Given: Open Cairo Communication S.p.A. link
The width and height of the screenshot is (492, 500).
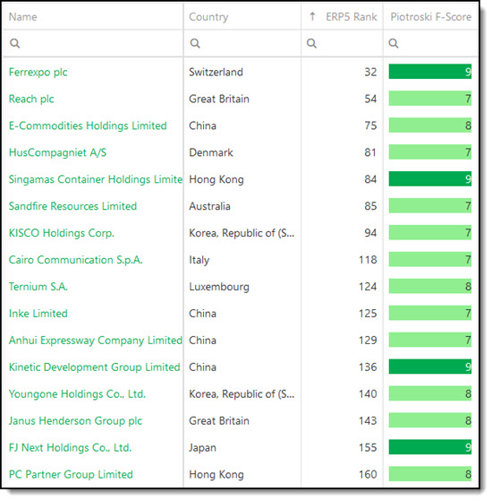Looking at the screenshot, I should [x=76, y=260].
